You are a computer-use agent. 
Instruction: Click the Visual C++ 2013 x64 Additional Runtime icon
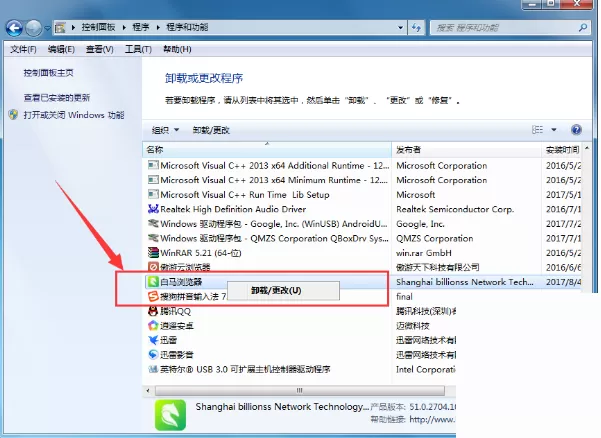[153, 165]
